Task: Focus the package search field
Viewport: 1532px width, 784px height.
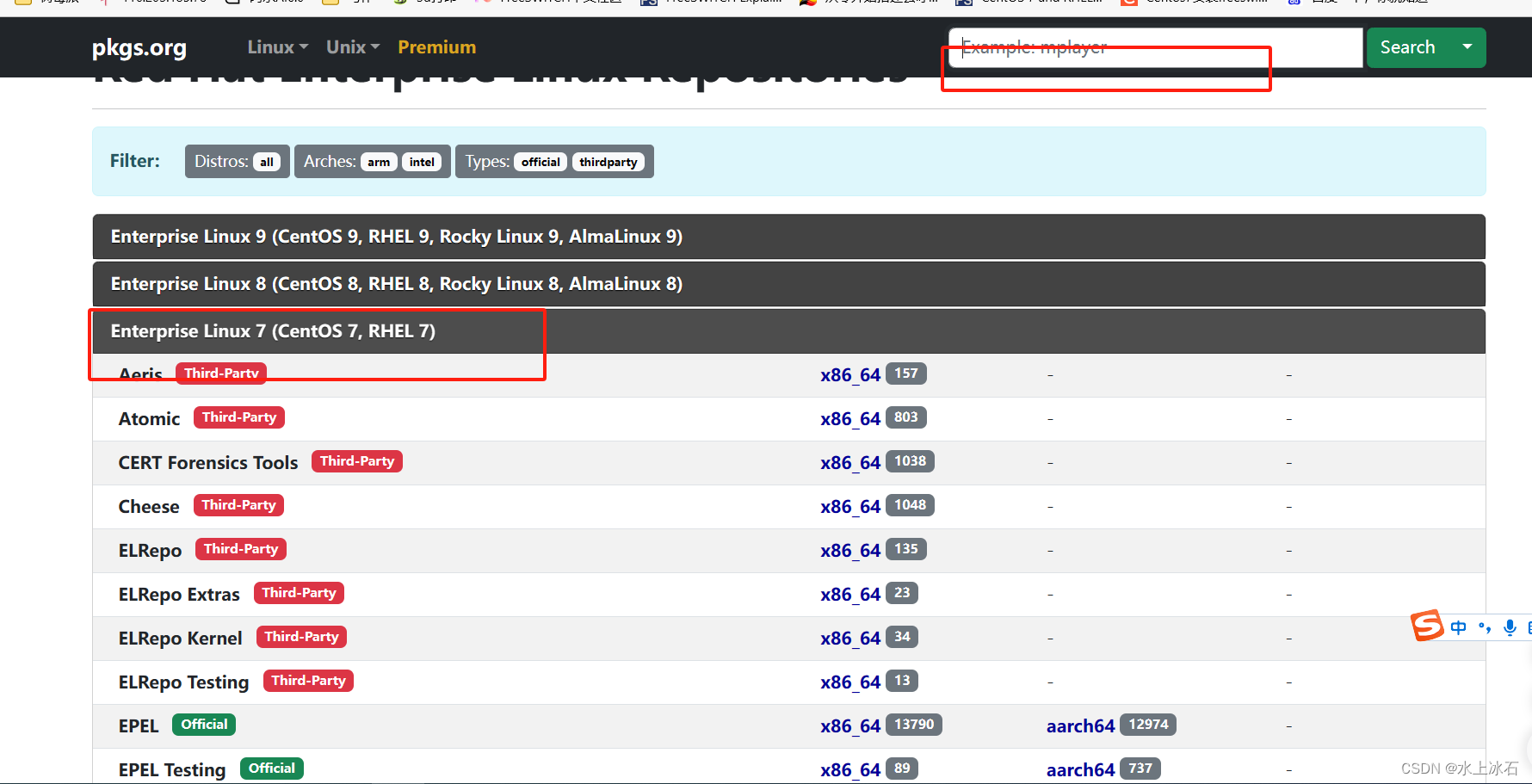Action: pyautogui.click(x=1155, y=47)
